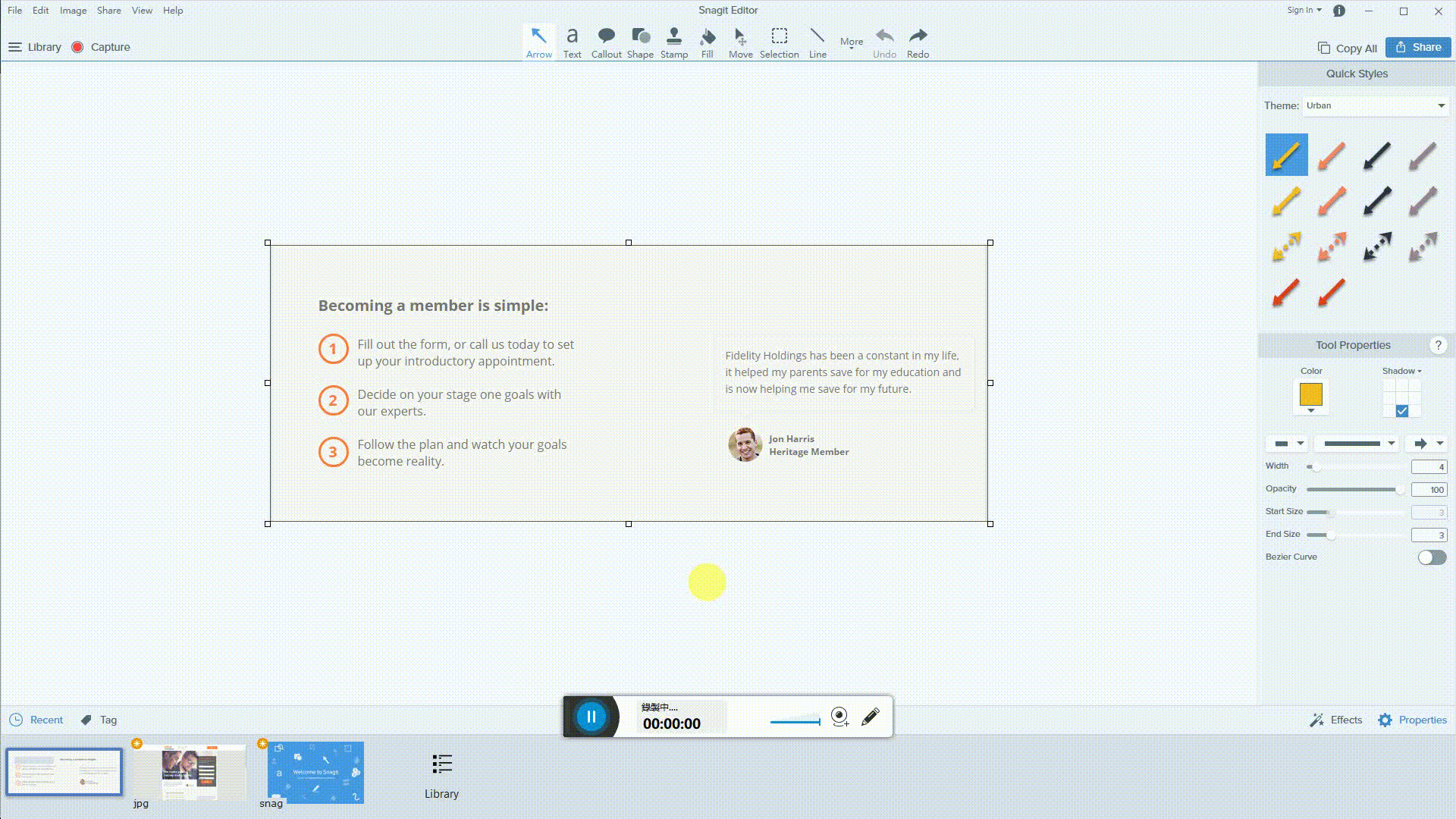This screenshot has height=819, width=1456.
Task: Select the Callout tool
Action: tap(607, 41)
